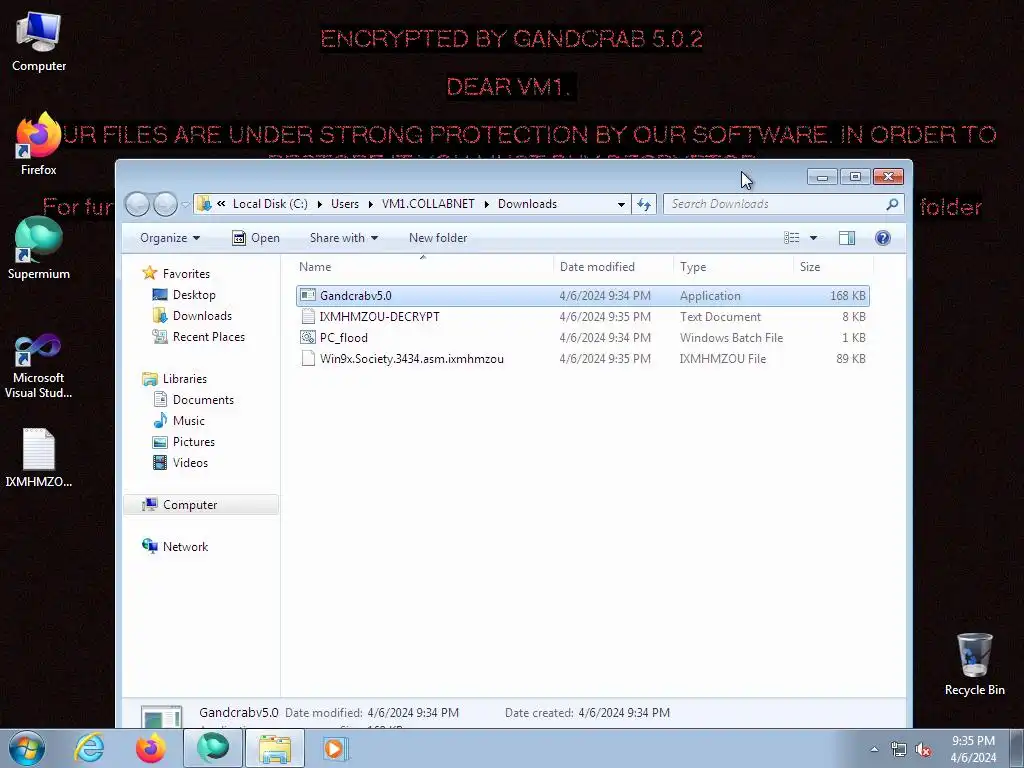Open Documents library in the navigation pane
Screen dimensions: 1024x768
[x=203, y=400]
